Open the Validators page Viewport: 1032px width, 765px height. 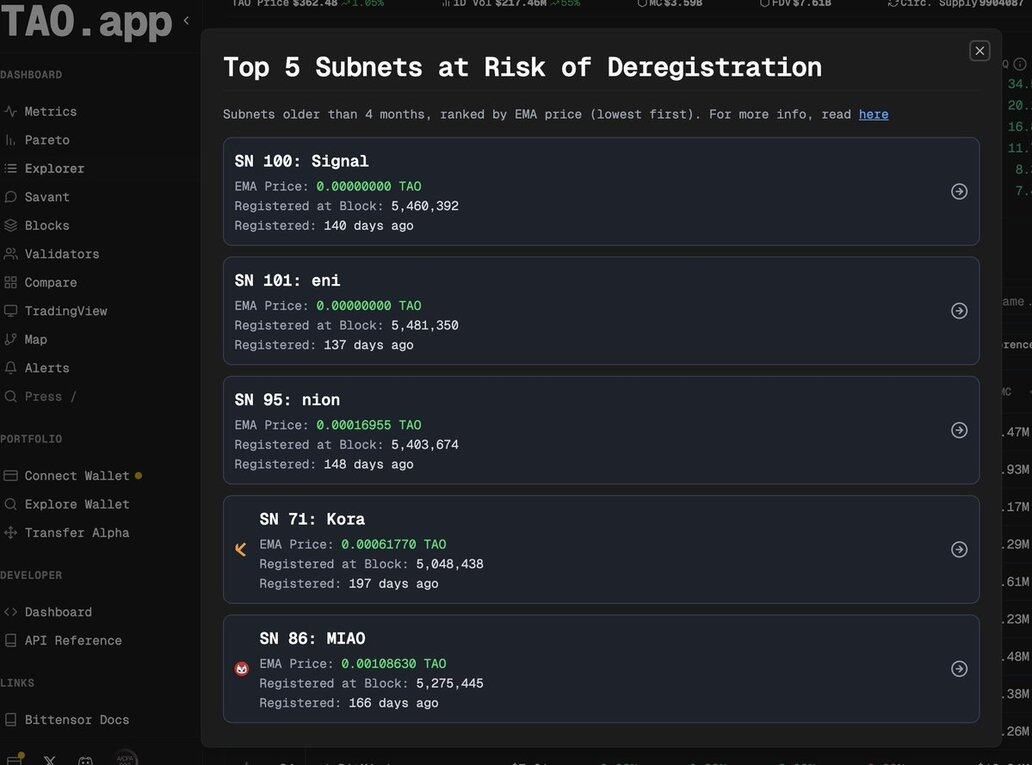click(x=62, y=254)
